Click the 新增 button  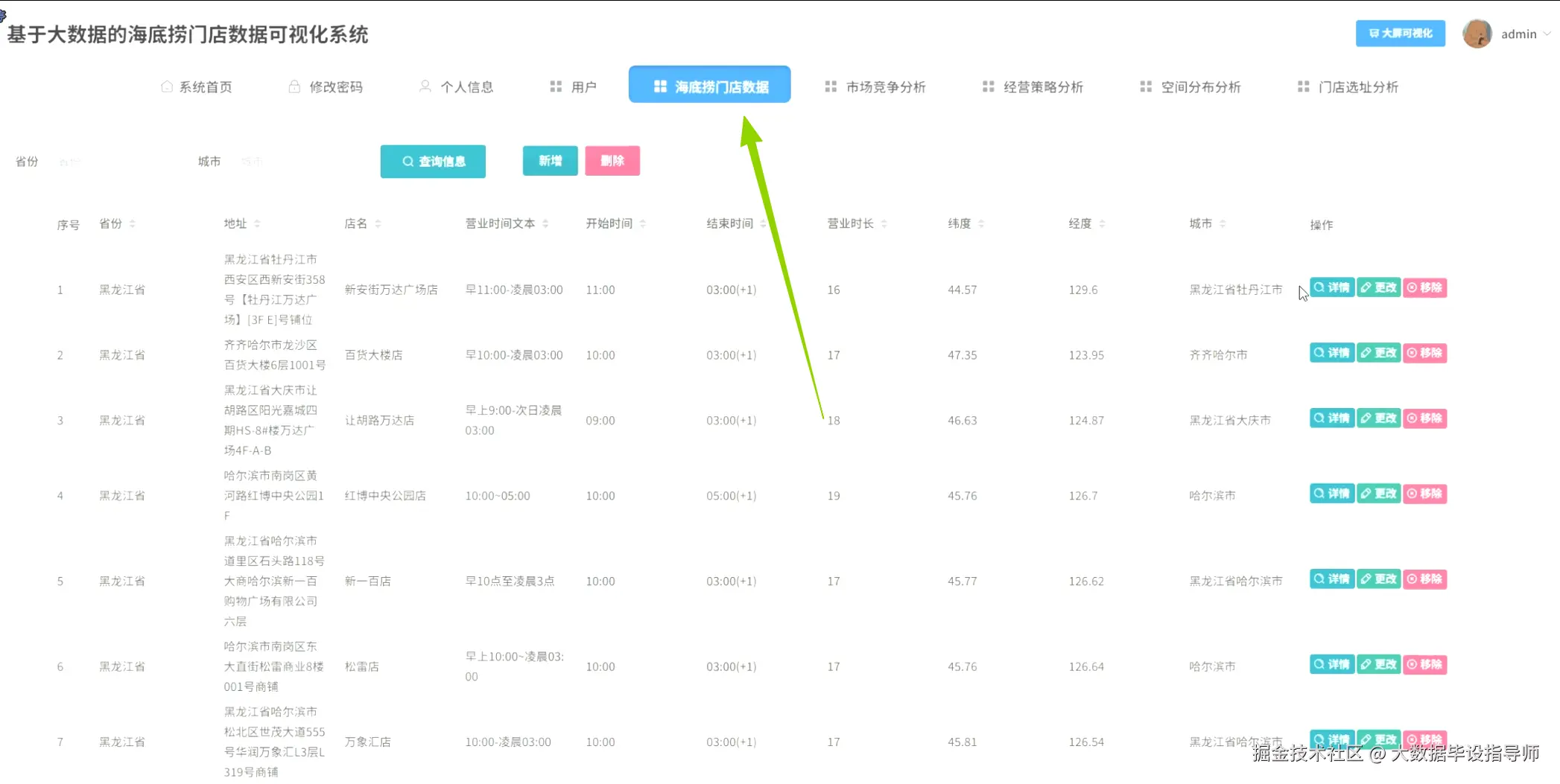click(x=550, y=161)
